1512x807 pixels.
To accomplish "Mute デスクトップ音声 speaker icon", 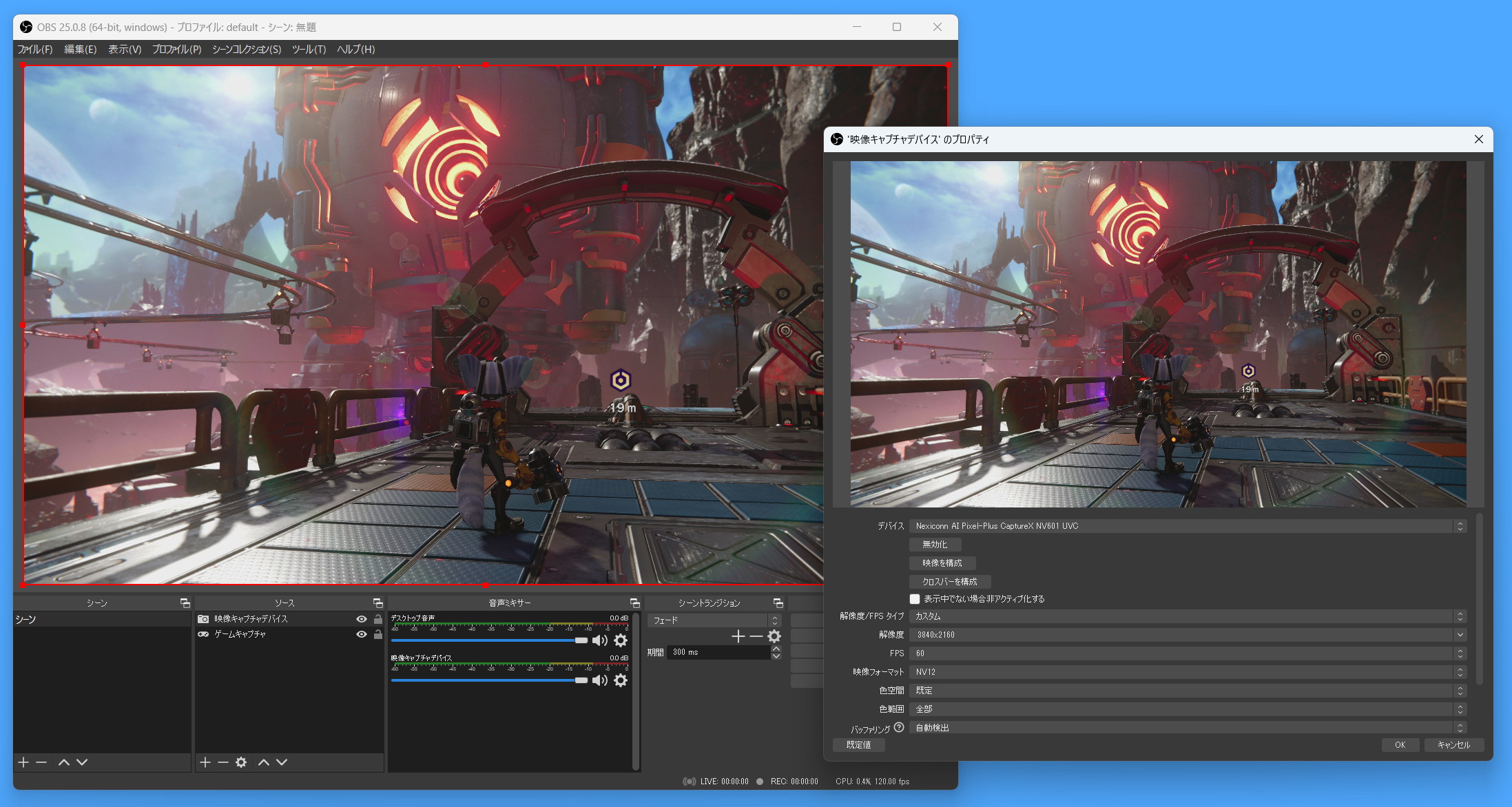I will click(x=600, y=640).
